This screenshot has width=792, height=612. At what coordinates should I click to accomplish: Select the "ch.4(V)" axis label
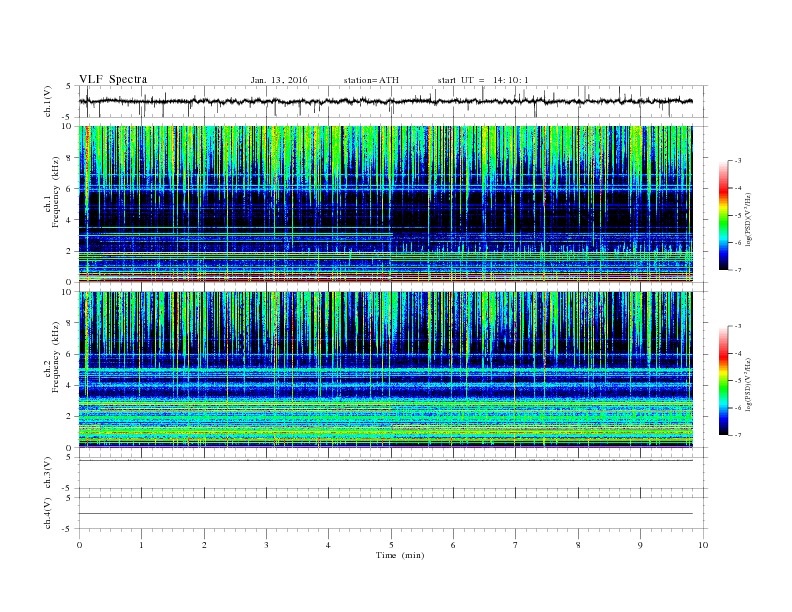[x=48, y=513]
